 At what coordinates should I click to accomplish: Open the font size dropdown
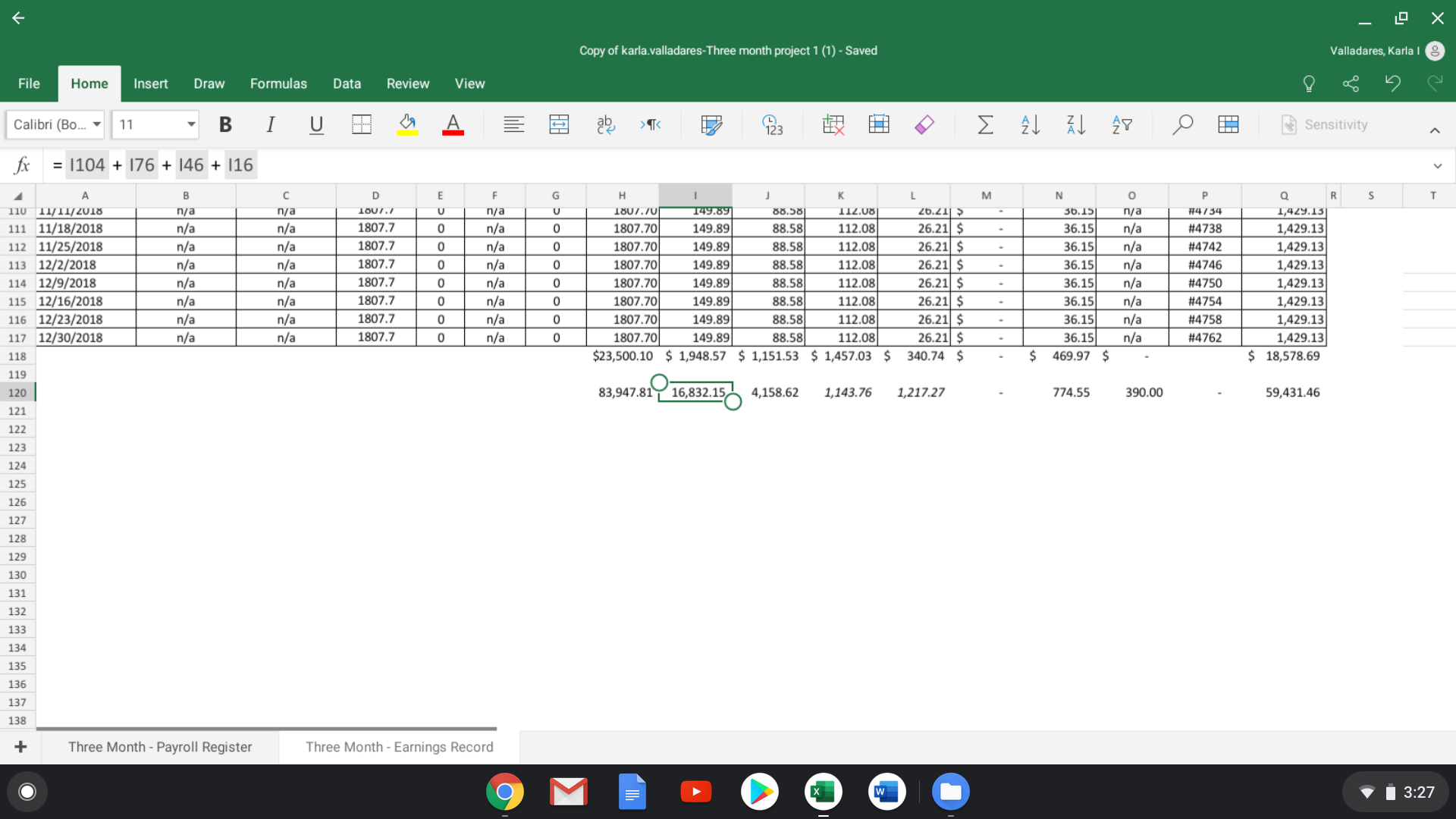click(190, 124)
